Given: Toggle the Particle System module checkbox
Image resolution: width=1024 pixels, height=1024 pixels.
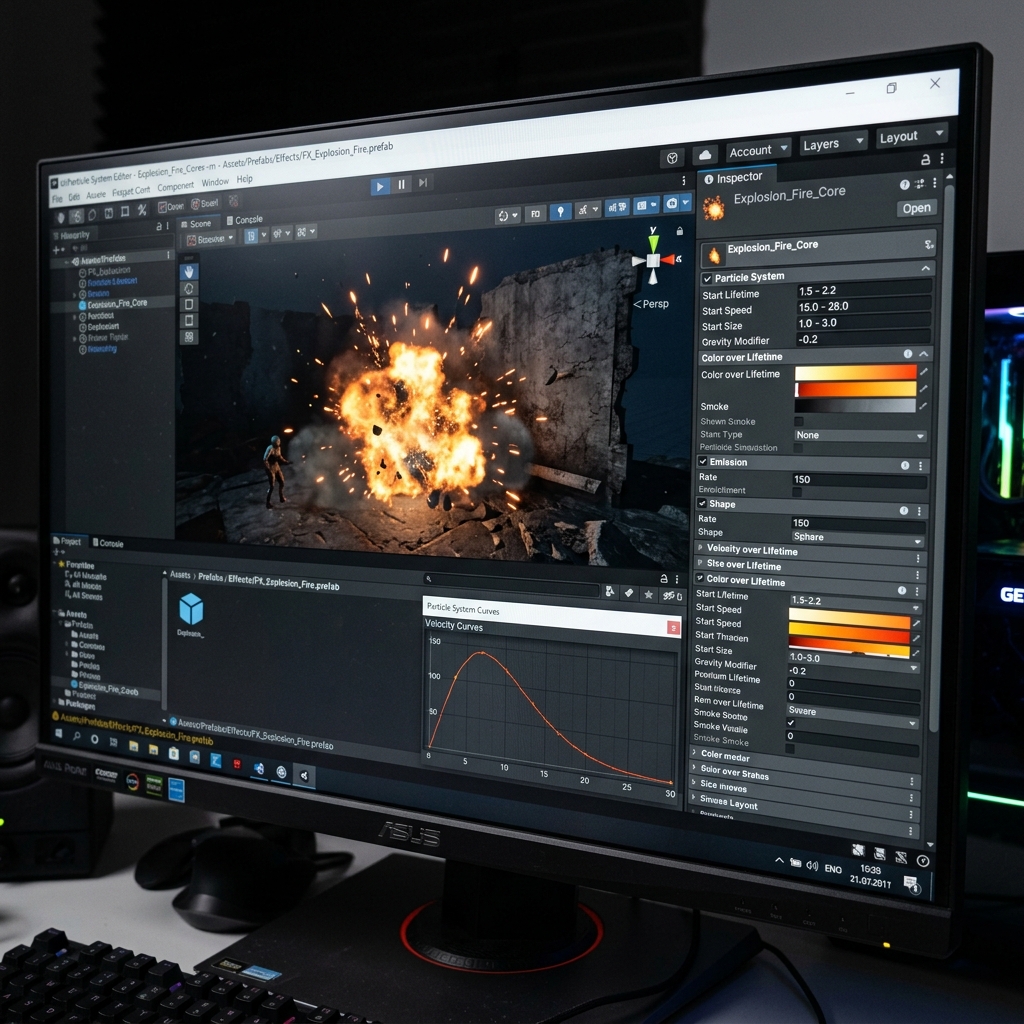Looking at the screenshot, I should tap(707, 279).
